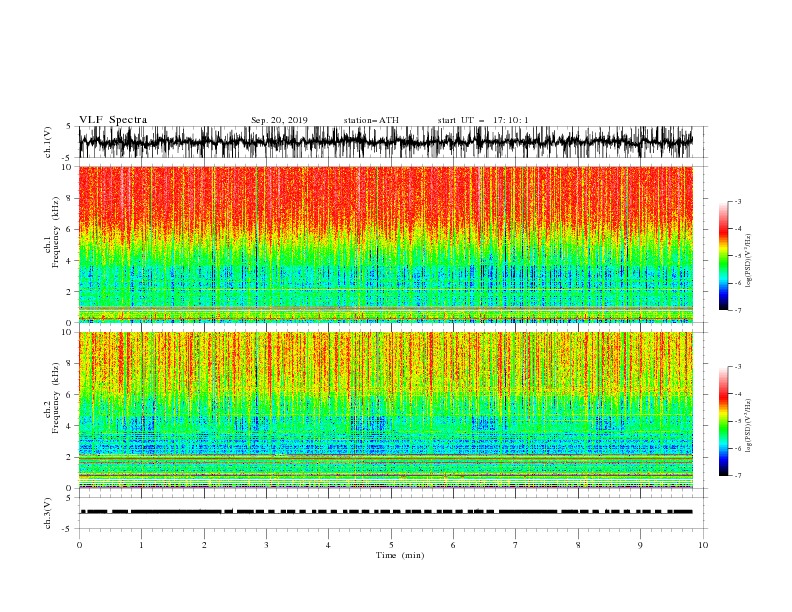Viewport: 792px width, 612px height.
Task: Click the '6' kHz tick on ch.2 axis
Action: (x=69, y=395)
